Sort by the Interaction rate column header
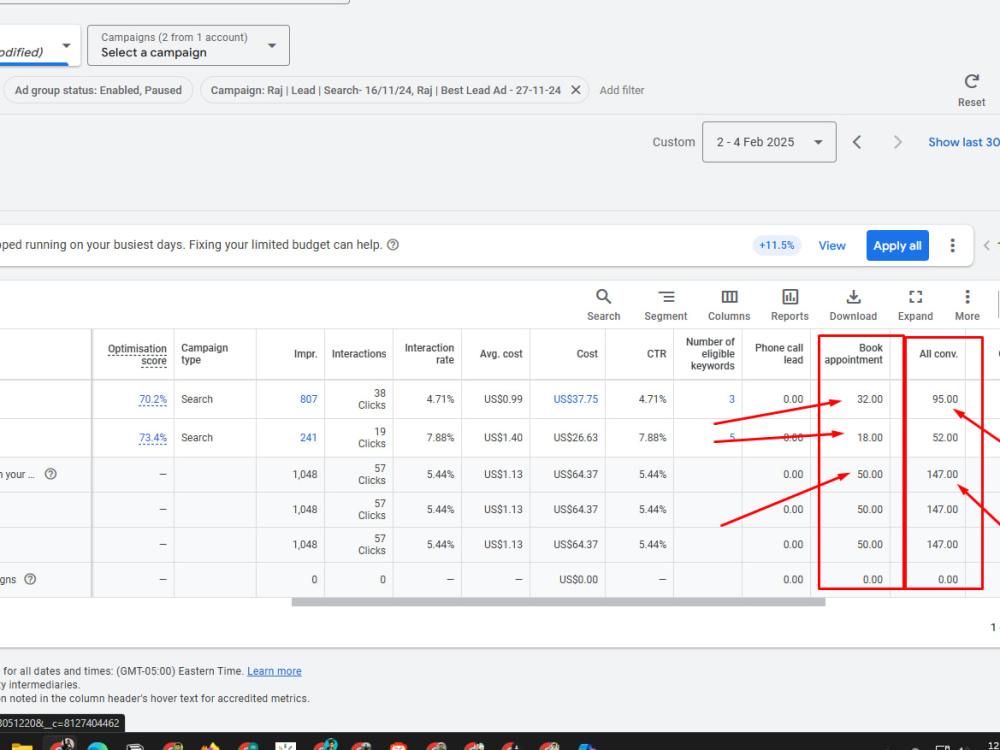 [x=429, y=354]
